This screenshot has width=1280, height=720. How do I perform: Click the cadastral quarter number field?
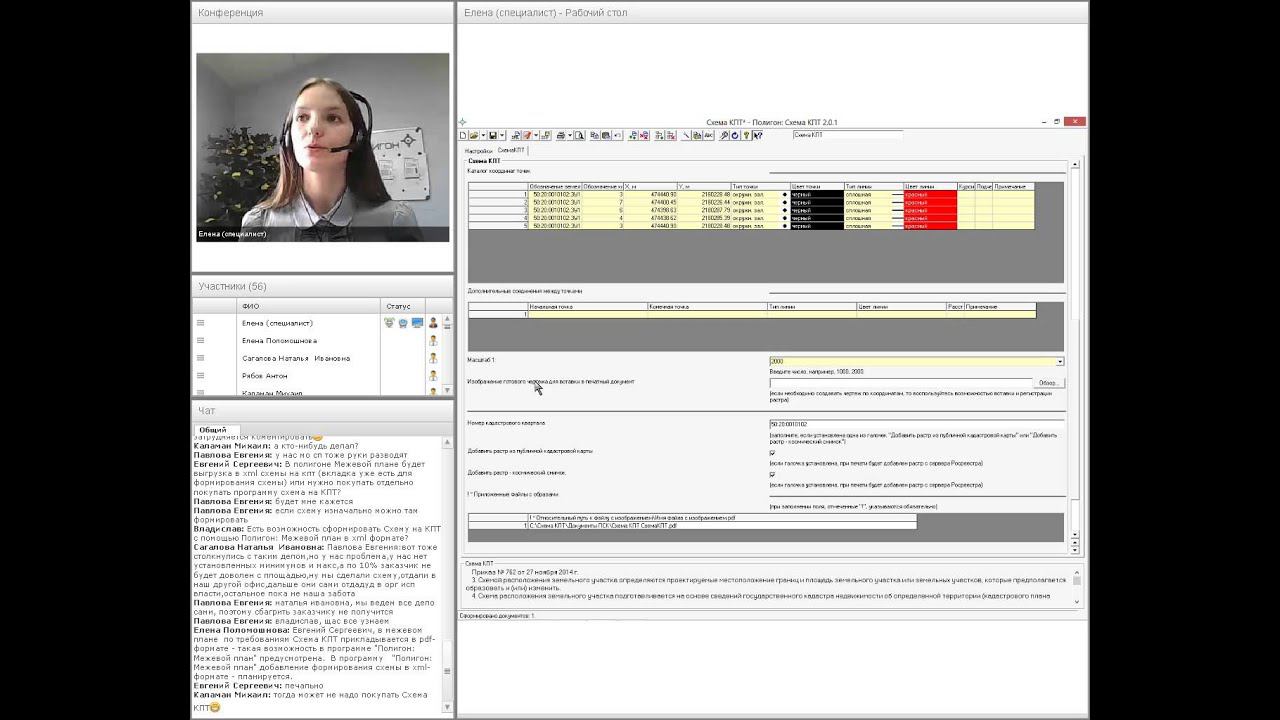pos(916,424)
